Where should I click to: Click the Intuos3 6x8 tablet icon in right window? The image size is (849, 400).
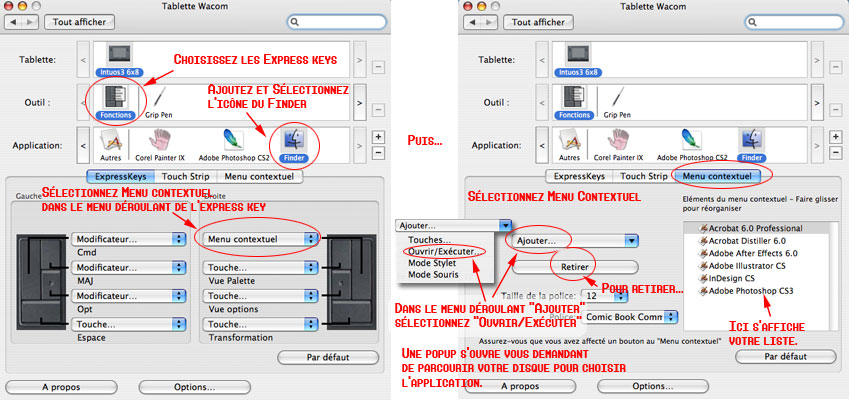tap(577, 60)
